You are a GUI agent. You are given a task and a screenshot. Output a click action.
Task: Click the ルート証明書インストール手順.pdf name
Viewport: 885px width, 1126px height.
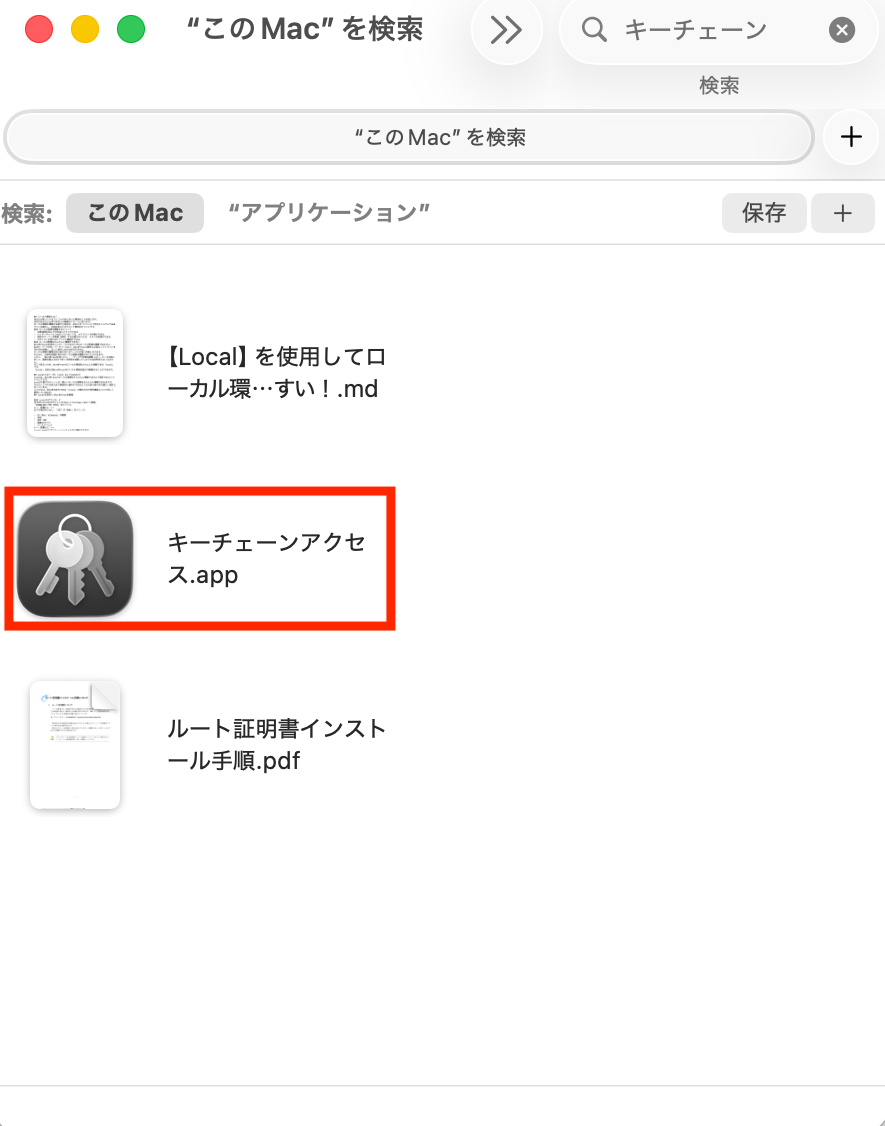tap(277, 745)
